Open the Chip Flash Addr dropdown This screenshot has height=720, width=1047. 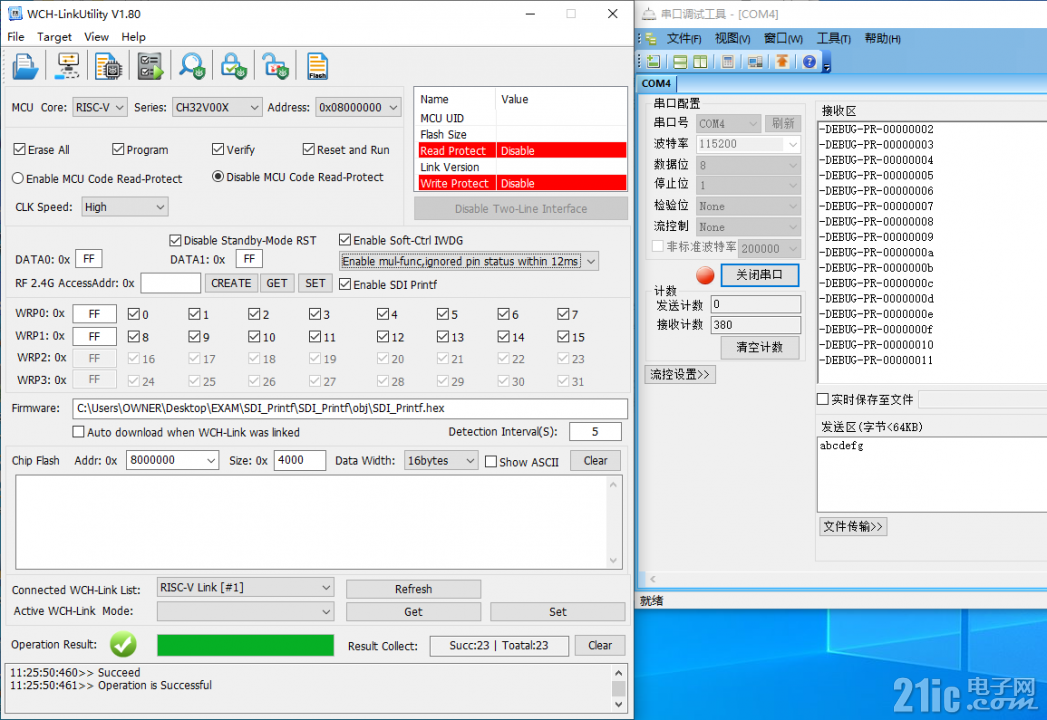172,460
